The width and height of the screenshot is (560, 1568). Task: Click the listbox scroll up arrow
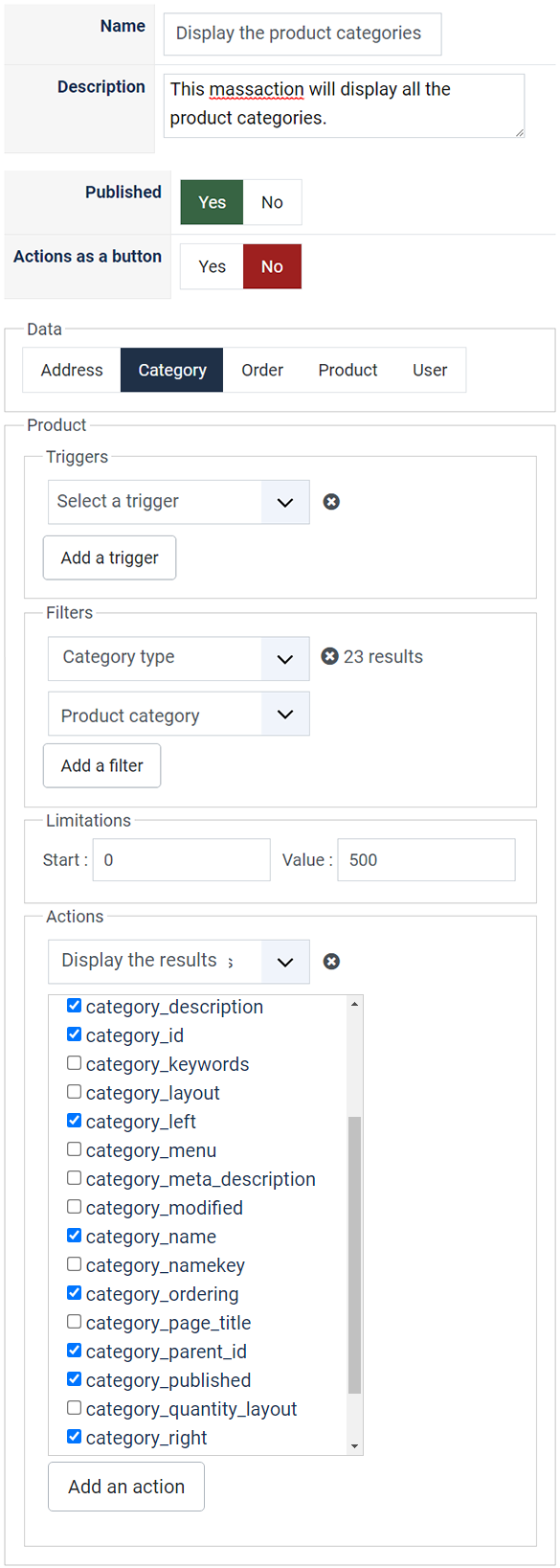tap(354, 1004)
